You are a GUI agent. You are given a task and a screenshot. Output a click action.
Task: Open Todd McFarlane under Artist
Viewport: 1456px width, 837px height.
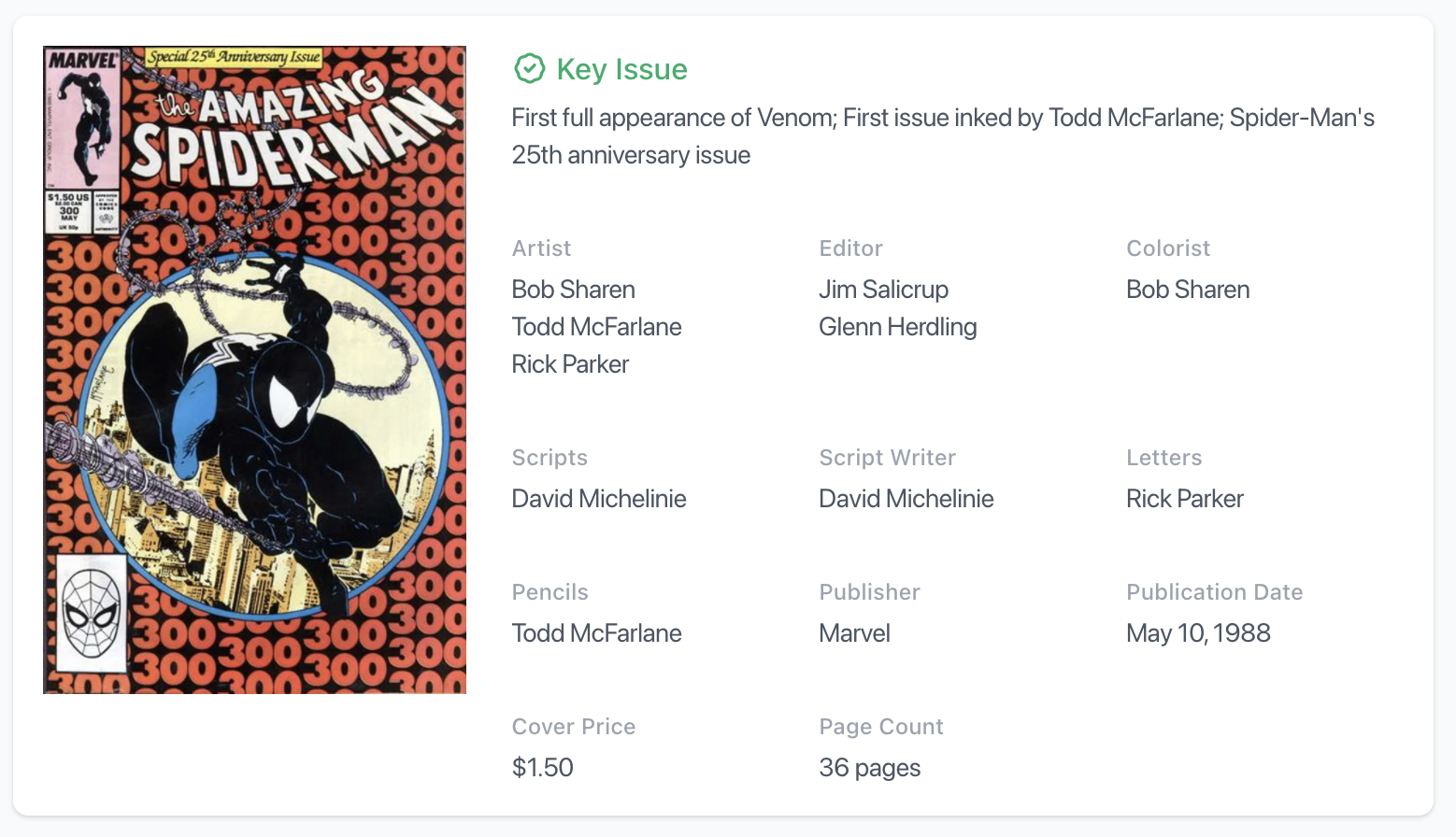tap(596, 327)
